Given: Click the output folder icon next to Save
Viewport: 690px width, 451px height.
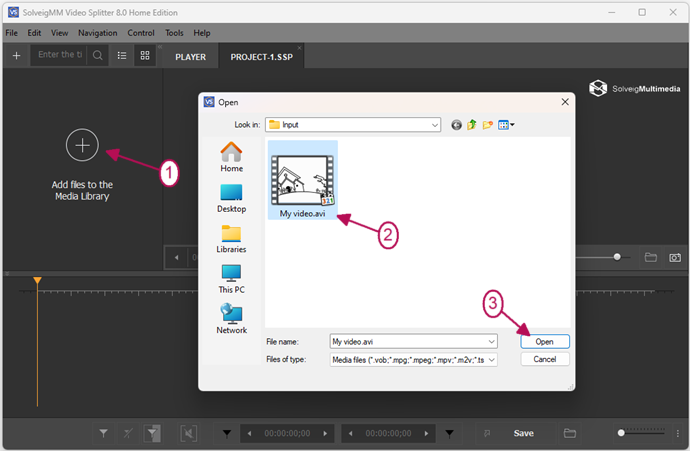Looking at the screenshot, I should click(x=569, y=433).
